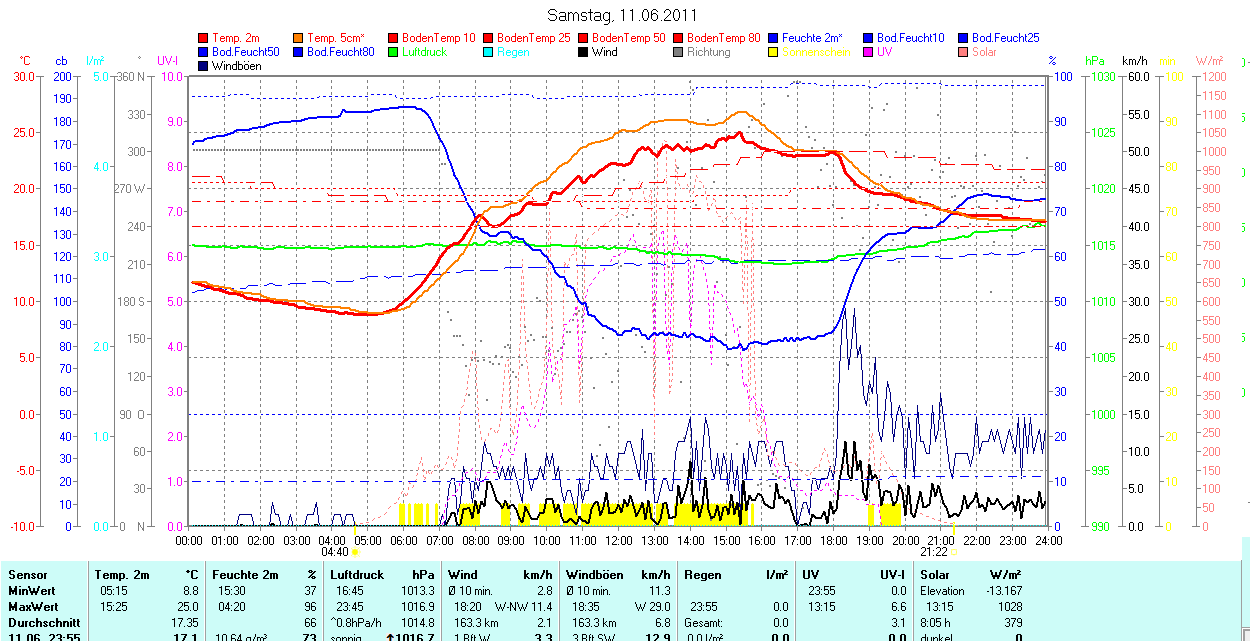Click the chart title Samstag, 11.06.2011
The image size is (1250, 641).
(x=623, y=16)
